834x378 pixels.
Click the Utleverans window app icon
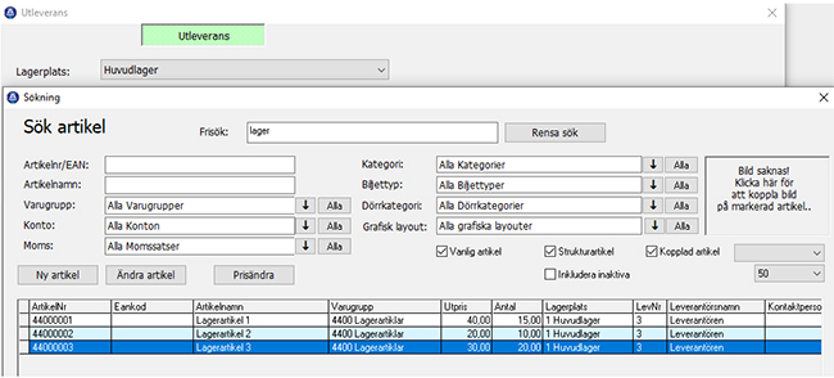point(10,13)
